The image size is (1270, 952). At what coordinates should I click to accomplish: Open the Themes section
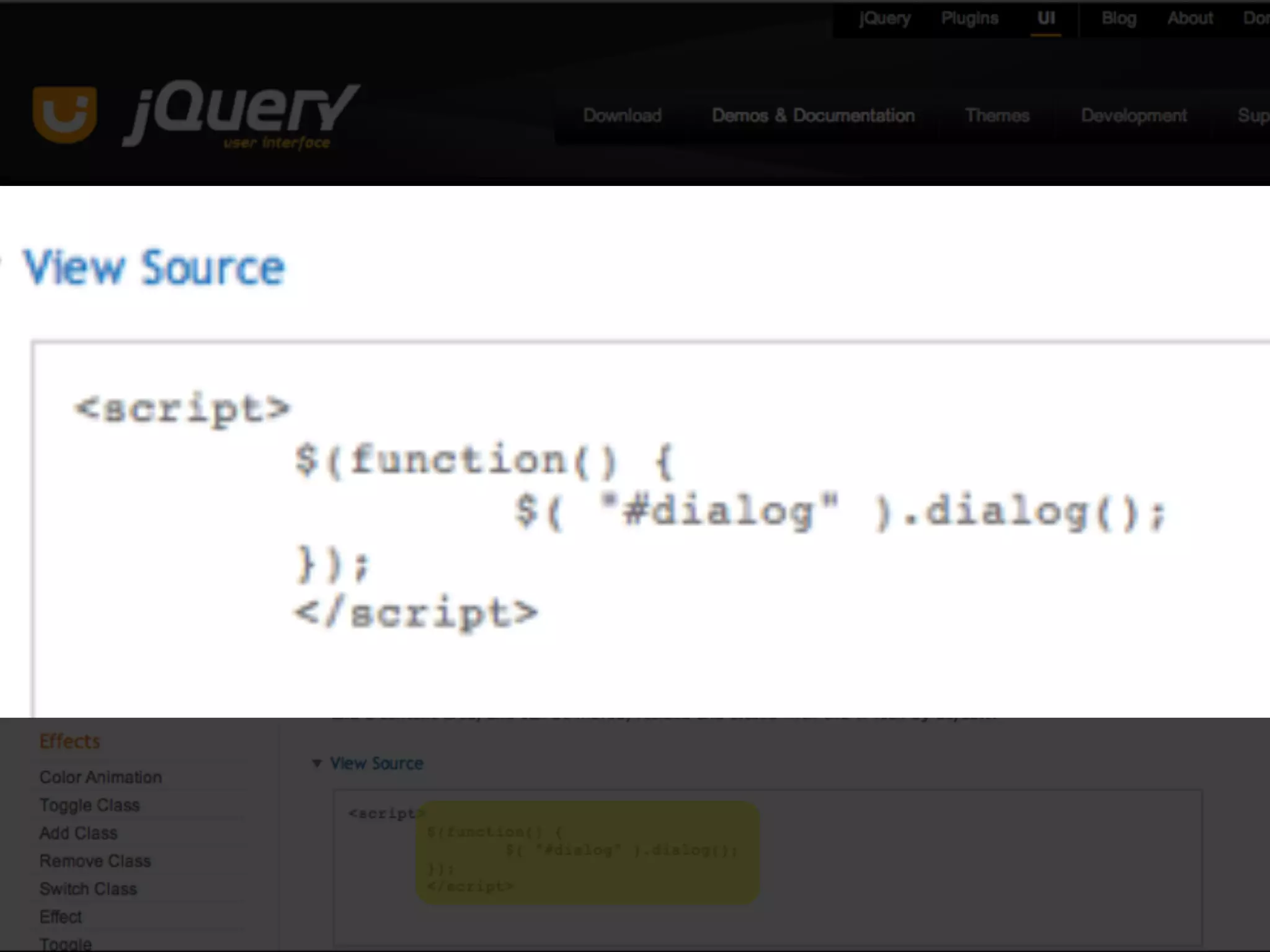click(997, 116)
